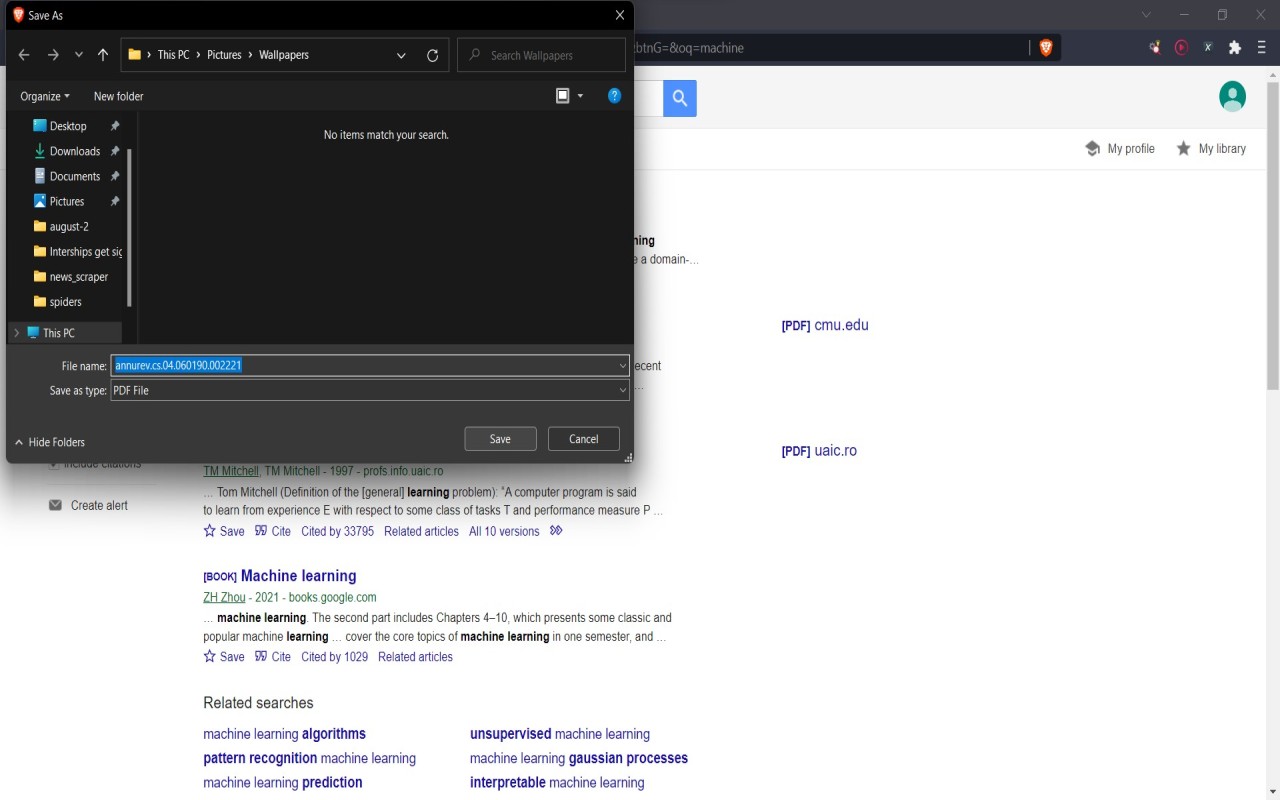Open the news_scraper folder
Screen dimensions: 1280x800
[x=78, y=277]
